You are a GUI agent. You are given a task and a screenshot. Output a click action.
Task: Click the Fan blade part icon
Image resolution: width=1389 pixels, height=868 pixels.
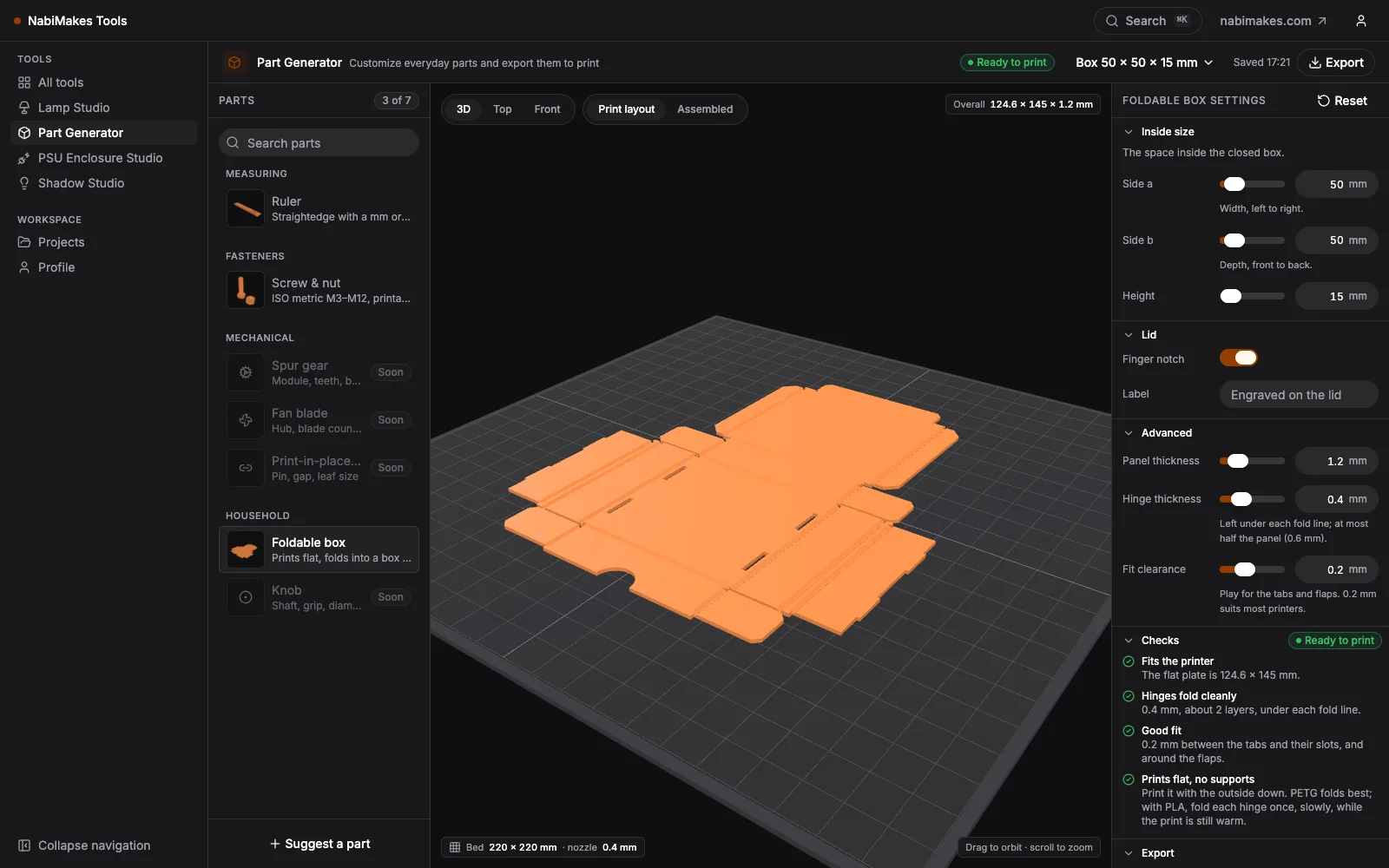pos(246,420)
